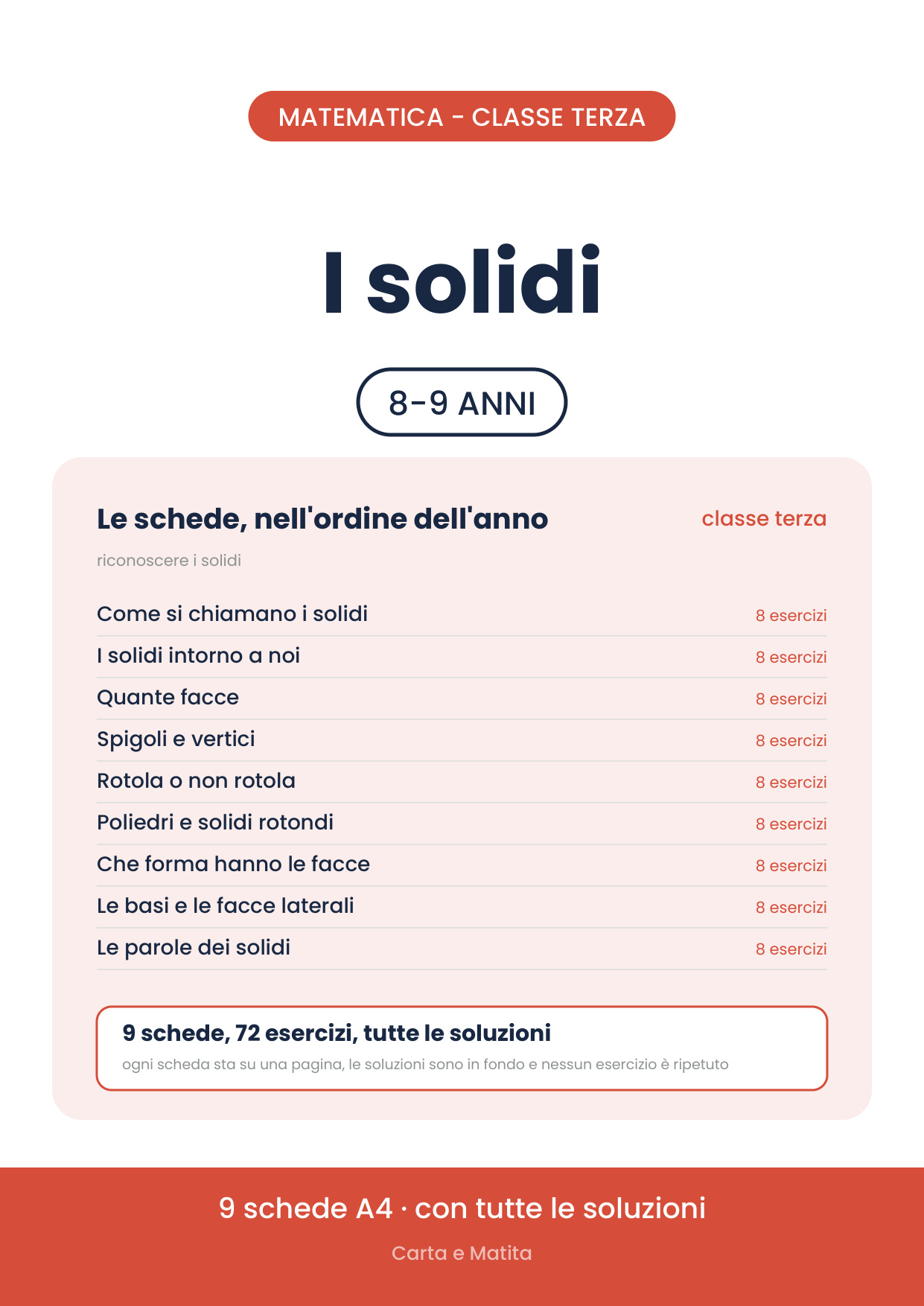Click 8 esercizi beside Le parole dei solidi
Image resolution: width=924 pixels, height=1306 pixels.
[x=791, y=949]
